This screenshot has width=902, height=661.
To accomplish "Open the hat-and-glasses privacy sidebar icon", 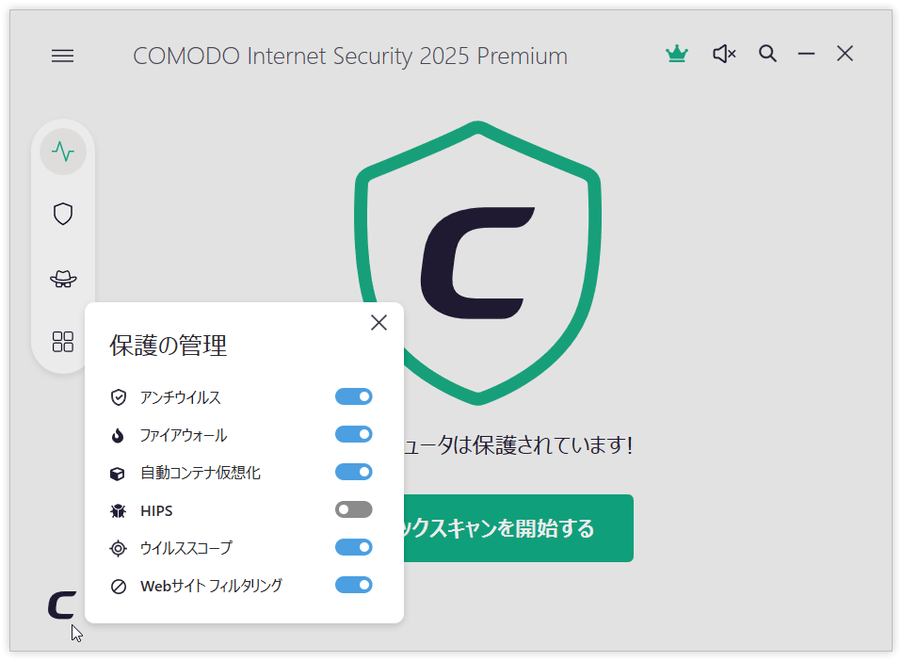I will (63, 279).
